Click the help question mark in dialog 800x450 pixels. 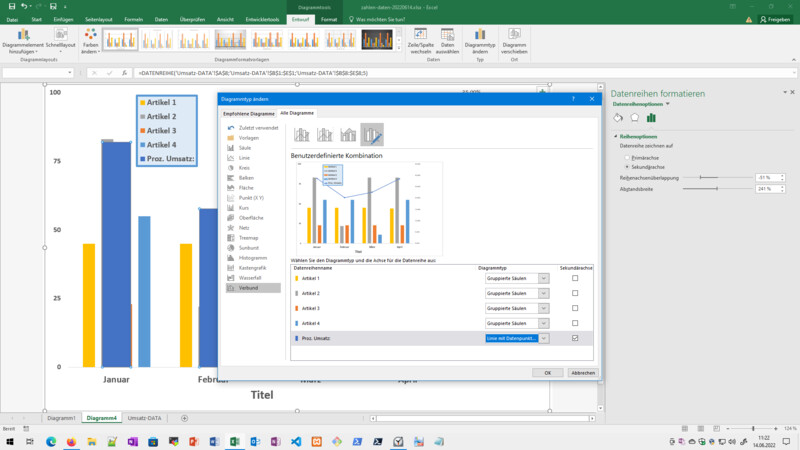coord(573,99)
